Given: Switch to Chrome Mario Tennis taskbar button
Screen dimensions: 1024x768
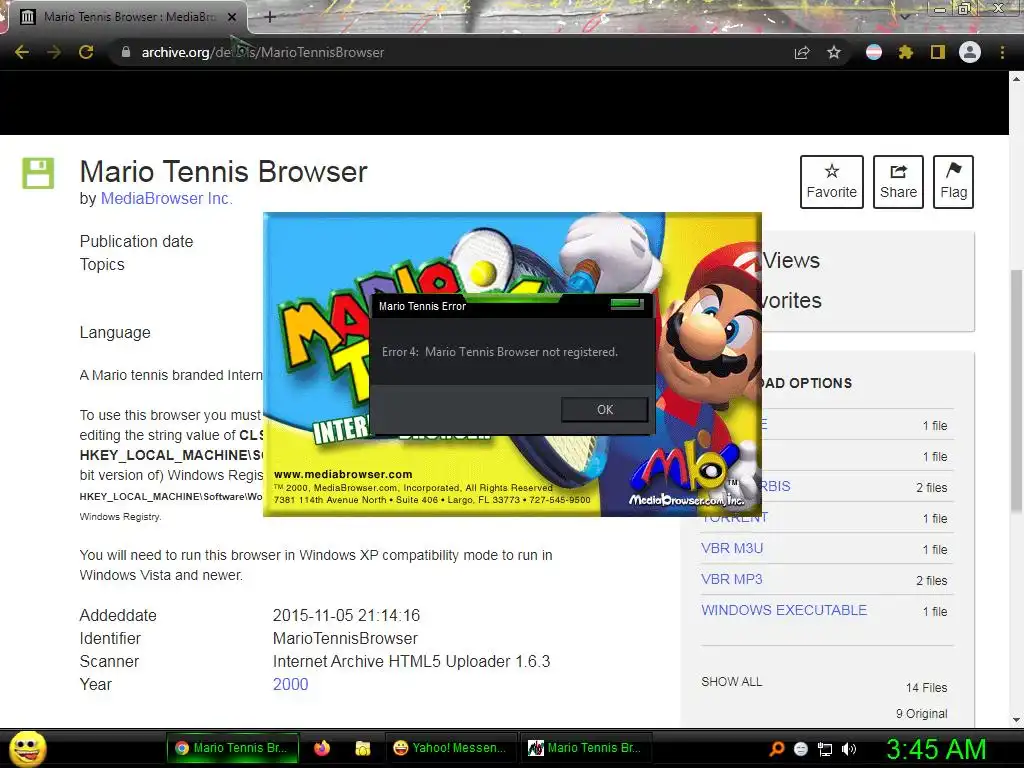Looking at the screenshot, I should pyautogui.click(x=232, y=748).
